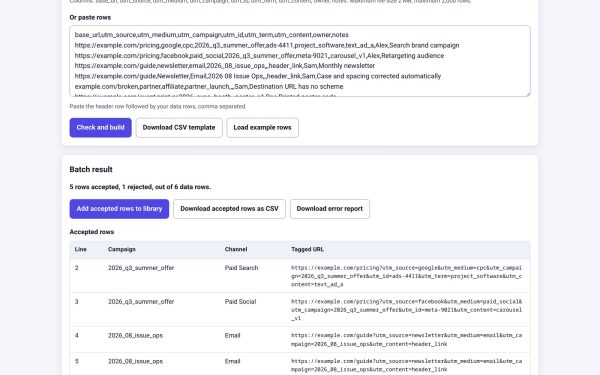
Task: Download the error report
Action: 329,209
